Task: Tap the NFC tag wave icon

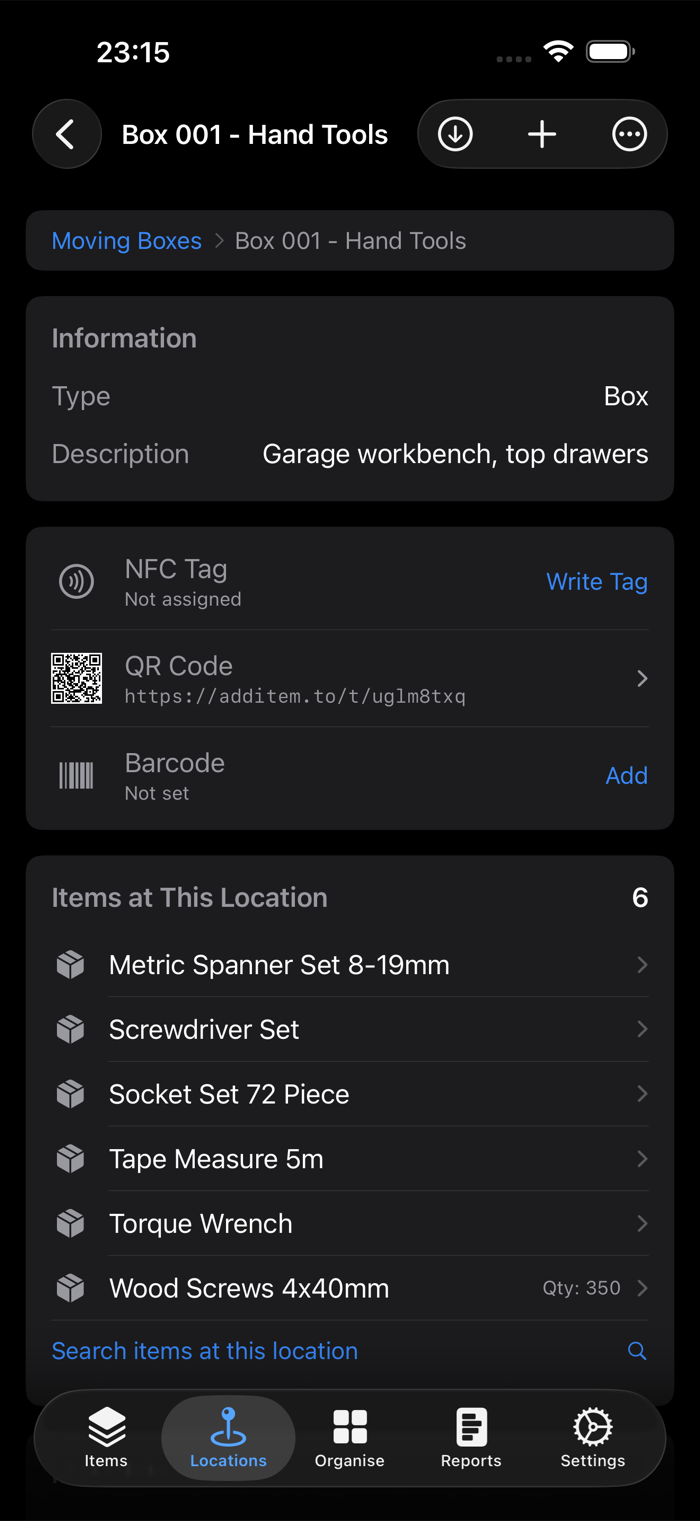Action: pyautogui.click(x=77, y=582)
